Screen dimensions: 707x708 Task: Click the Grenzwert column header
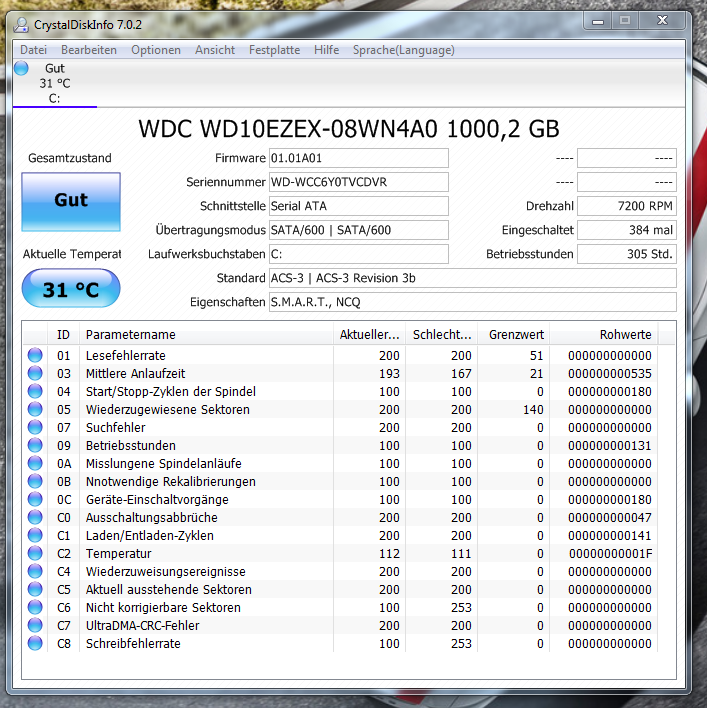point(513,335)
